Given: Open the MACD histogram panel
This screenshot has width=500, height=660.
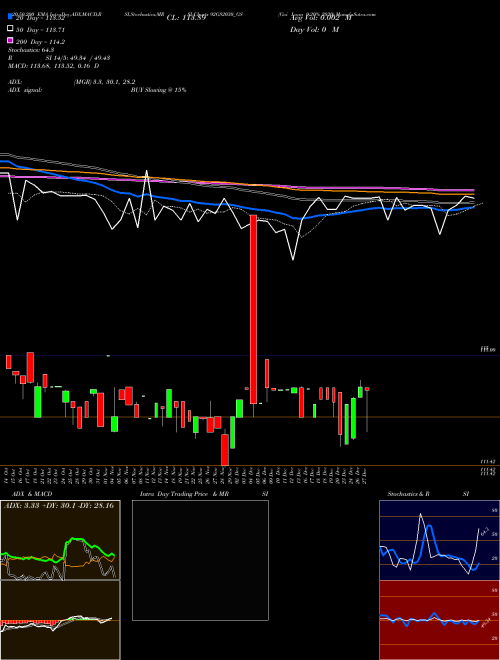Looking at the screenshot, I should [x=60, y=620].
